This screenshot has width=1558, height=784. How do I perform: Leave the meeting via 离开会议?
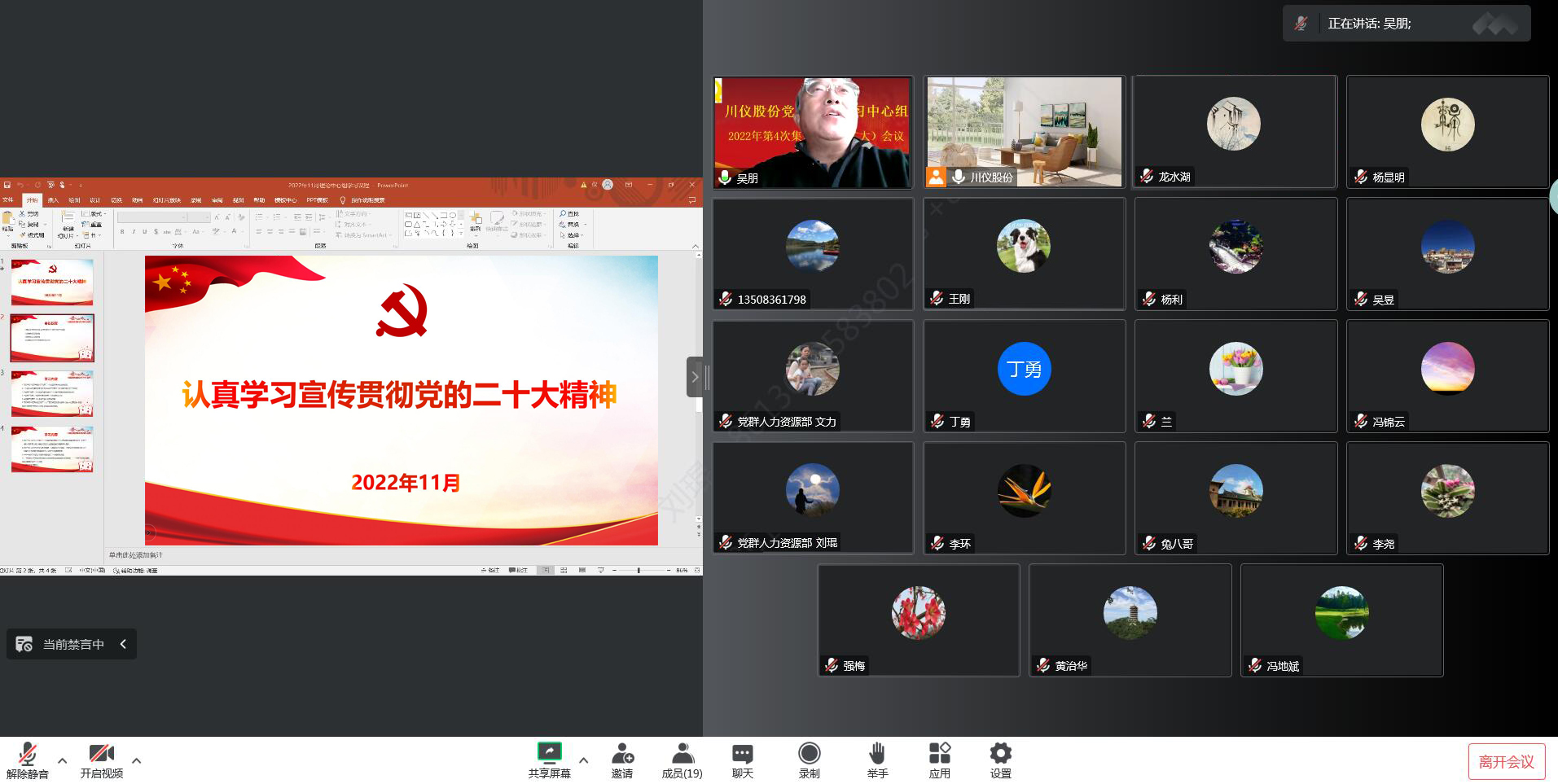[x=1506, y=760]
